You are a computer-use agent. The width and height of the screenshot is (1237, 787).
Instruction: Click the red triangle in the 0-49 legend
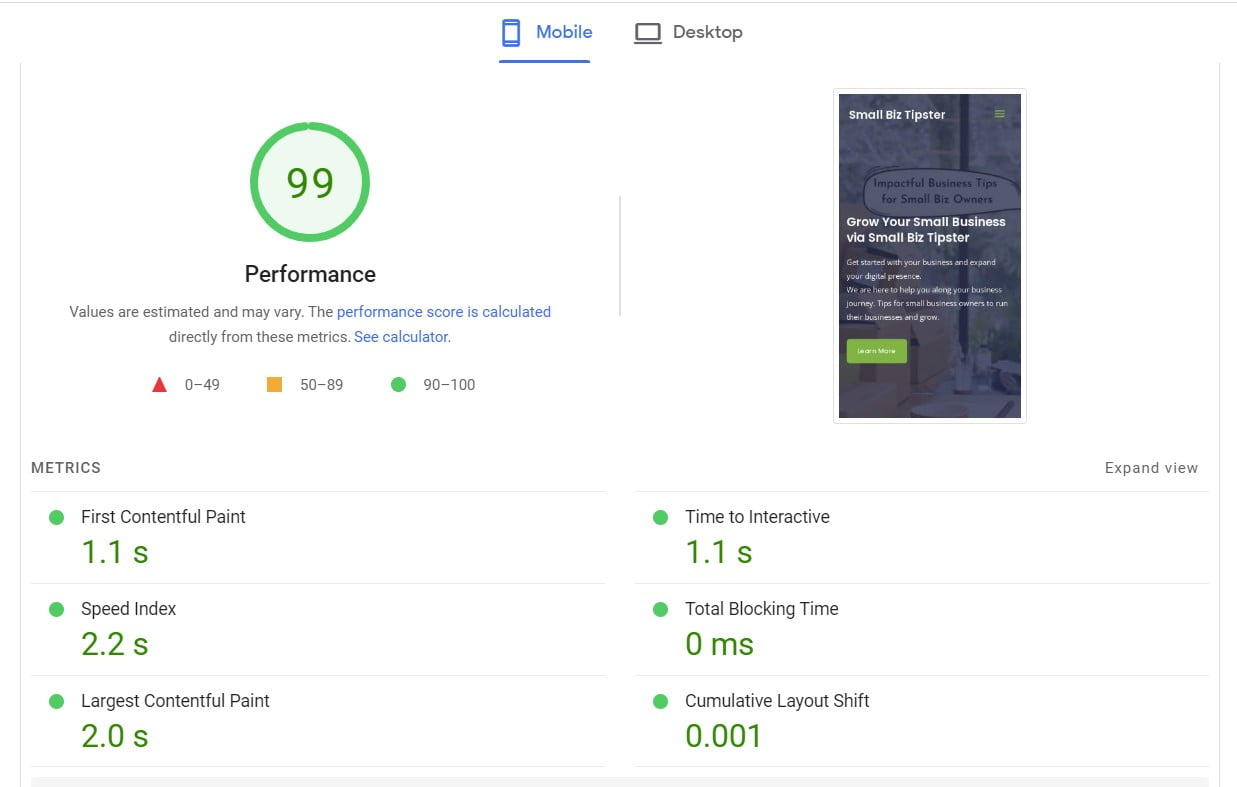(x=159, y=383)
